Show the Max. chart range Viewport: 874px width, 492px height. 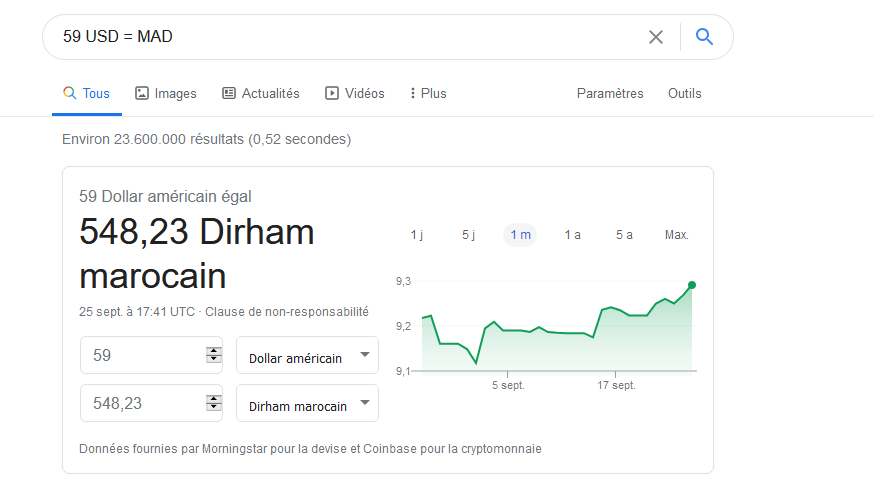coord(677,235)
